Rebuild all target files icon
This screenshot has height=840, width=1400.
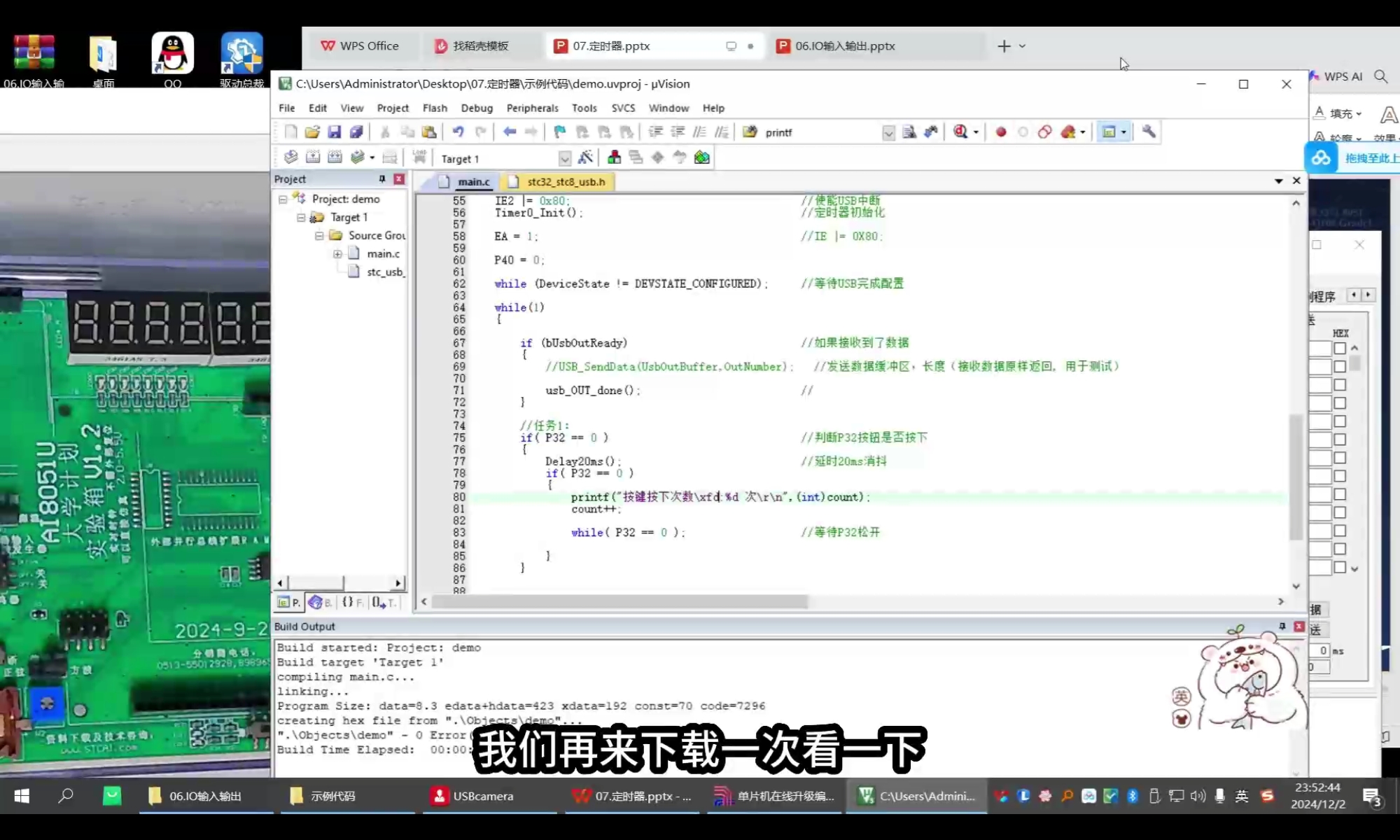pos(335,157)
